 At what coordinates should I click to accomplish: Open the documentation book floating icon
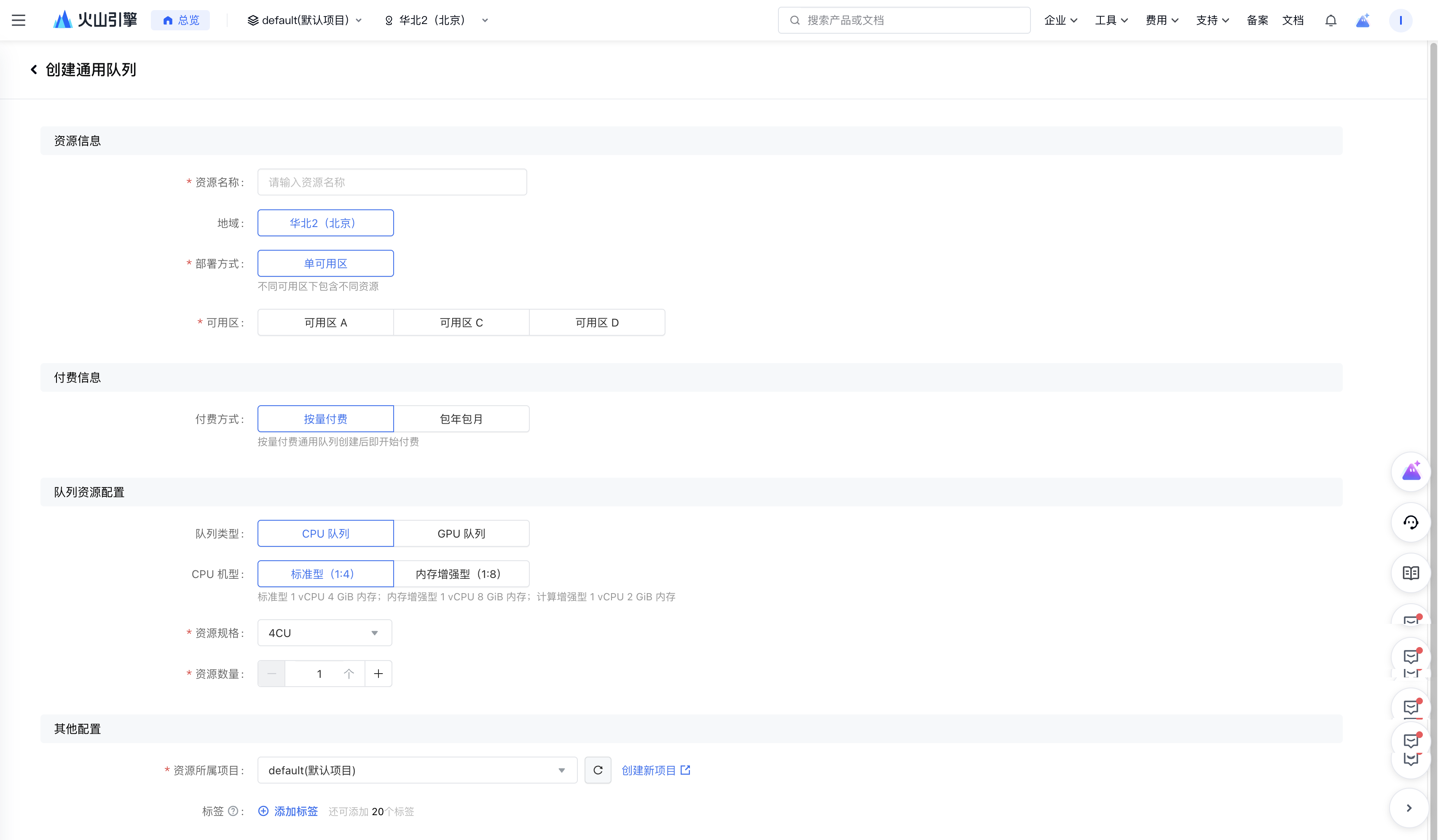[x=1410, y=572]
